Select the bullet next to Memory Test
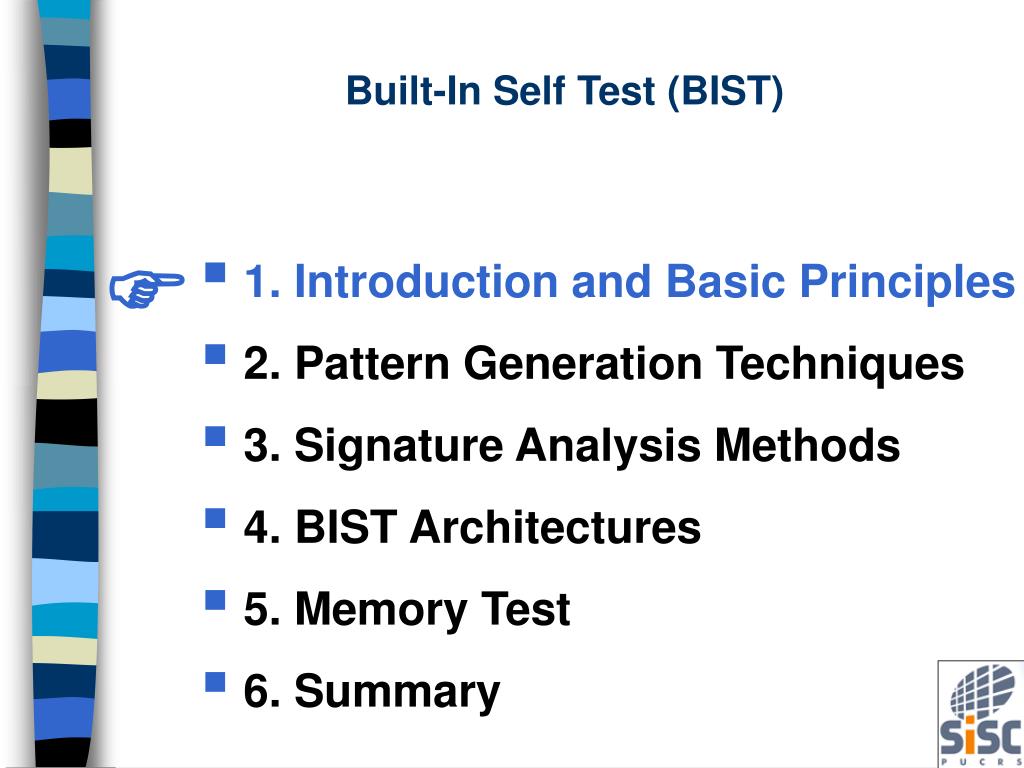This screenshot has height=768, width=1024. pos(215,600)
